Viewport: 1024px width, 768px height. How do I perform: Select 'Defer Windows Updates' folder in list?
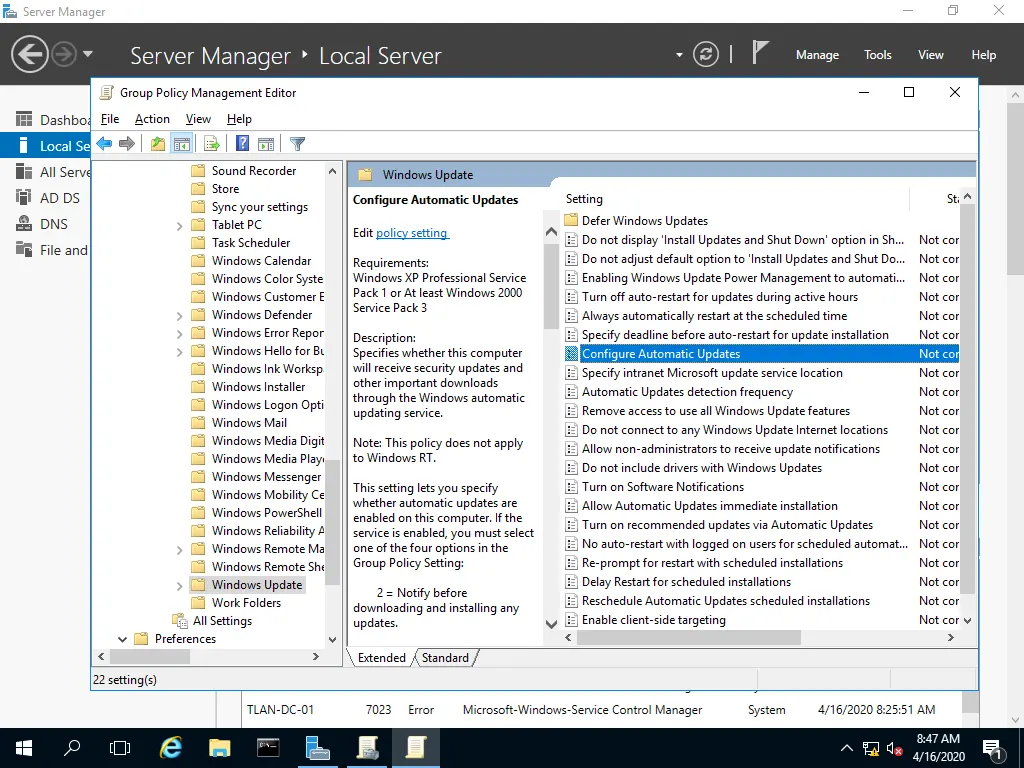tap(645, 221)
